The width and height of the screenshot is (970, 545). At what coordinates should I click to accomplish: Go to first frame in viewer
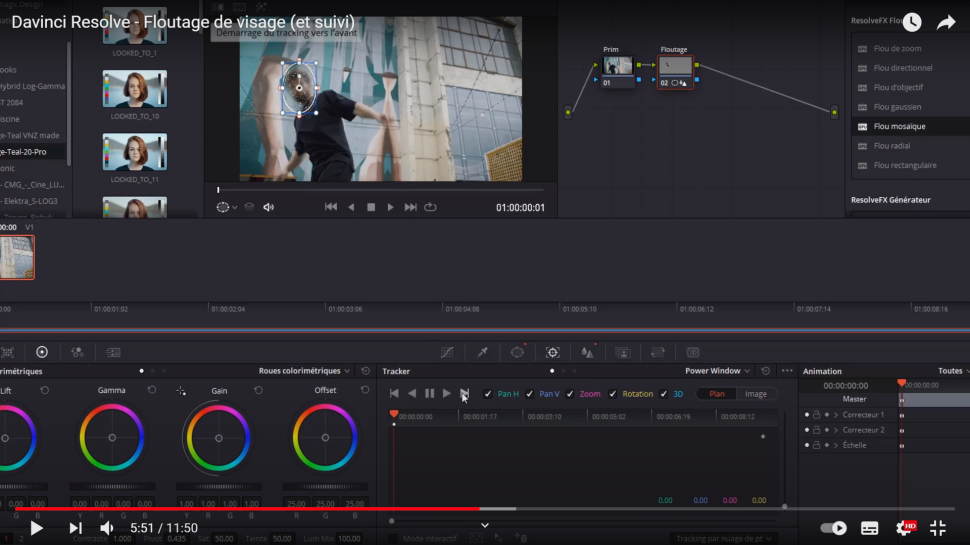pyautogui.click(x=331, y=207)
